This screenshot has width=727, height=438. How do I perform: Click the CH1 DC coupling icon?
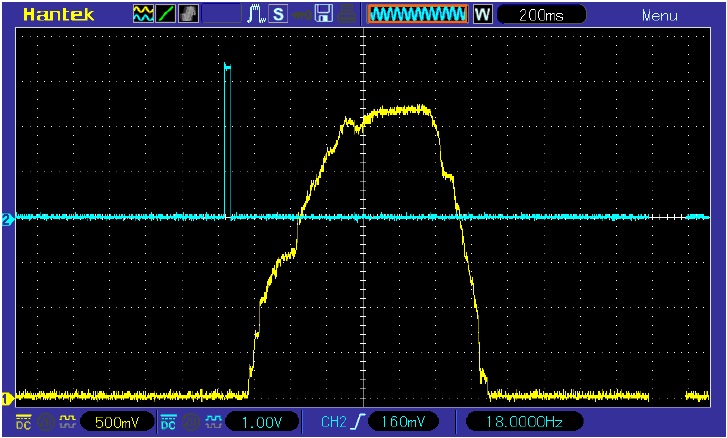(23, 422)
